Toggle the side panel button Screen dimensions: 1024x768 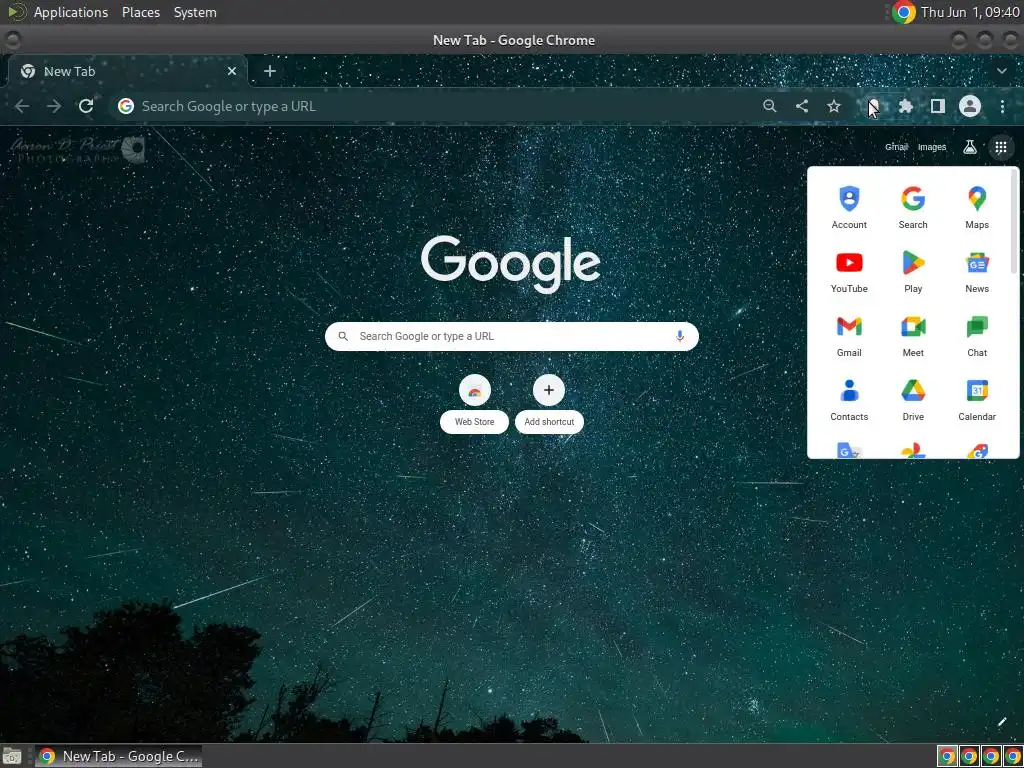938,106
